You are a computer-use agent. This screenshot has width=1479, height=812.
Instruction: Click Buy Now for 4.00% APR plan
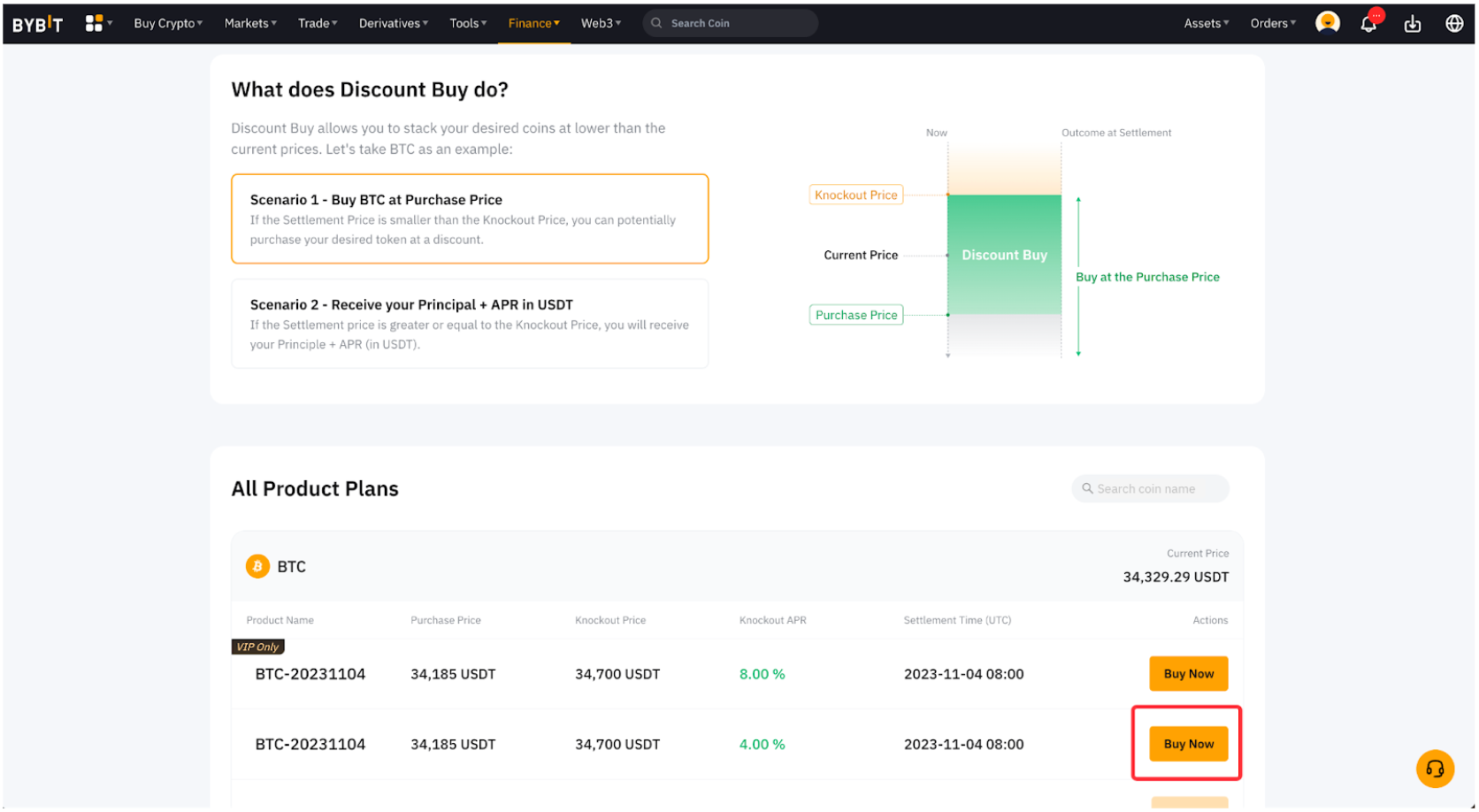click(1188, 744)
